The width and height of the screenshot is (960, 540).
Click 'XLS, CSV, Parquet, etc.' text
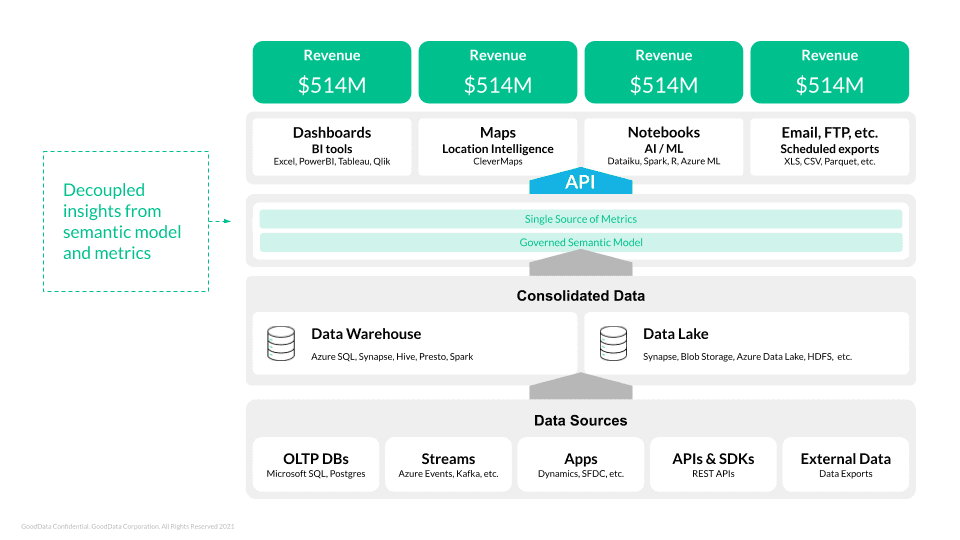click(830, 162)
